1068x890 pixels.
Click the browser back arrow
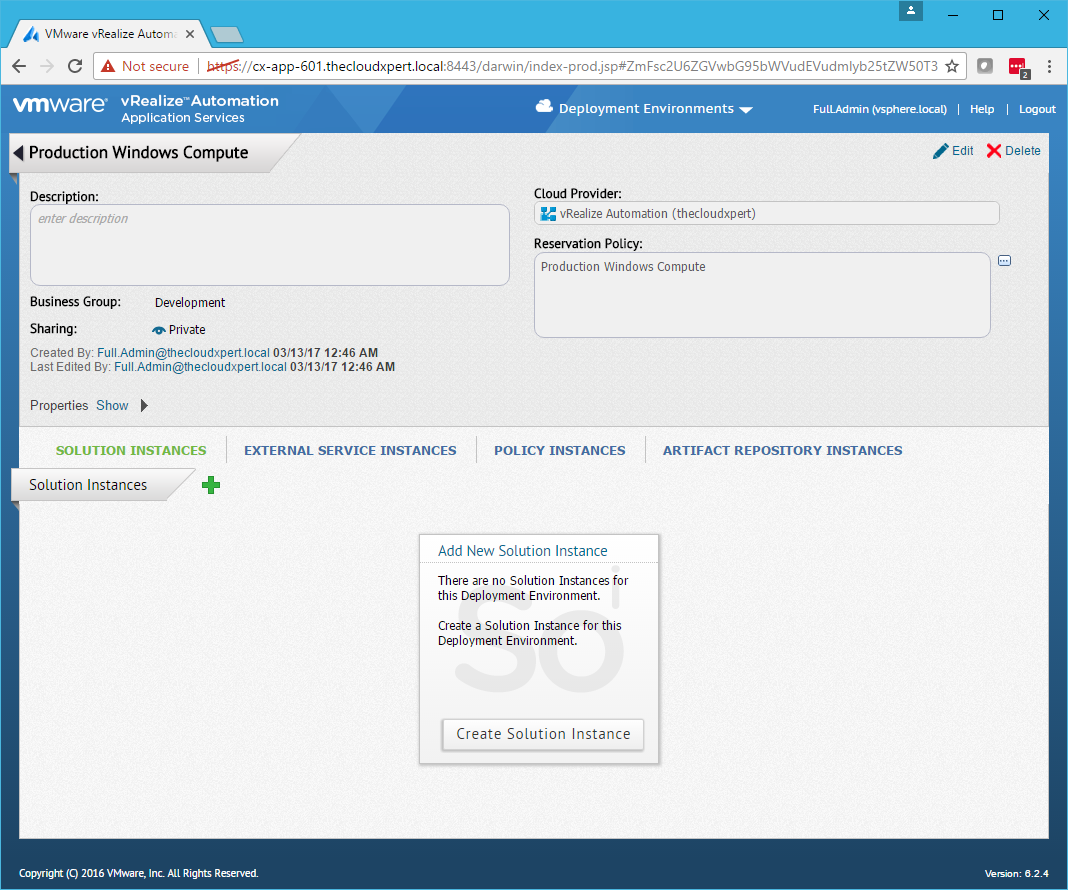19,66
